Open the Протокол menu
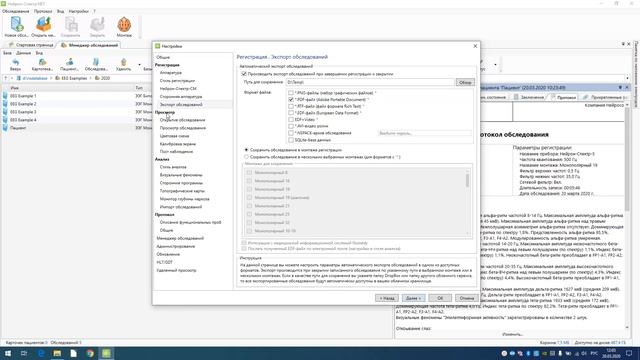 (x=43, y=11)
